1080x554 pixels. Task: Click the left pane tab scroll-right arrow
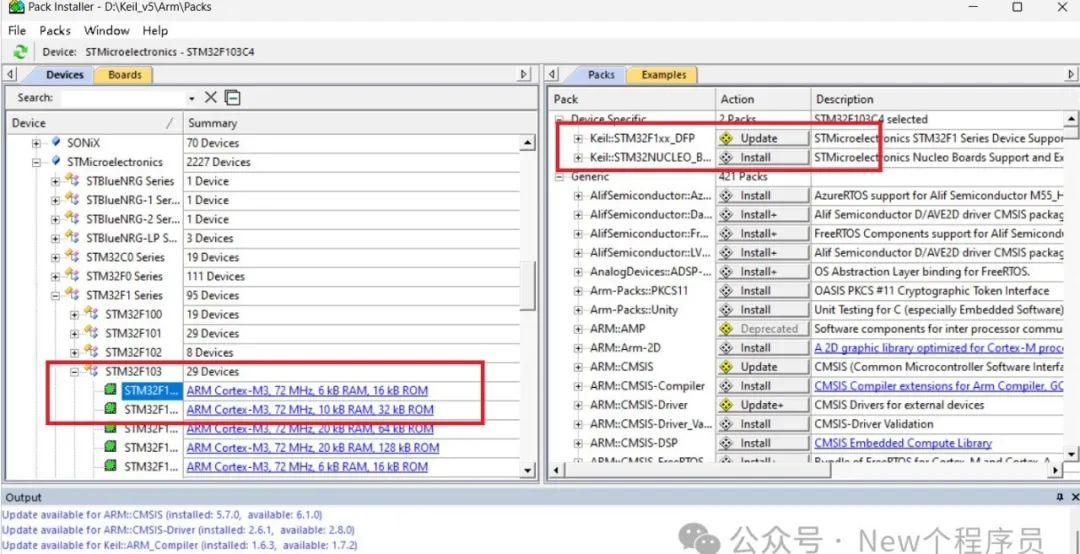pyautogui.click(x=524, y=74)
